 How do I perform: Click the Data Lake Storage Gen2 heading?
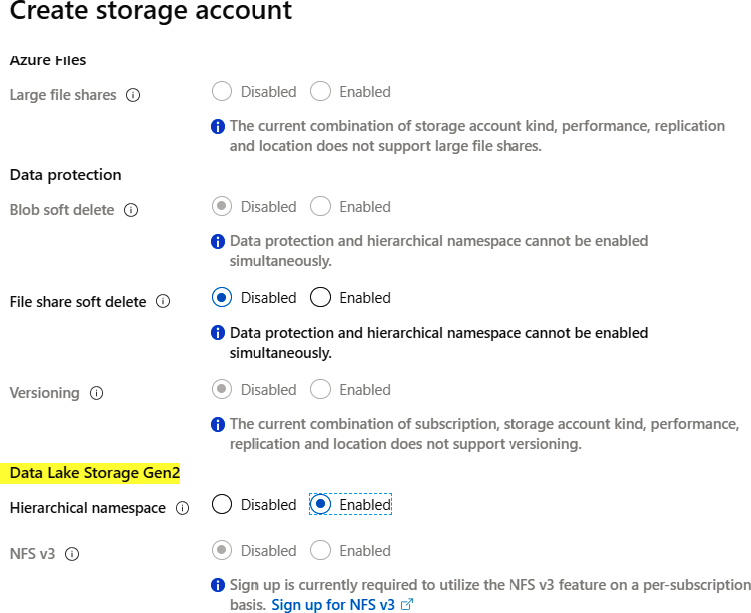tap(95, 472)
